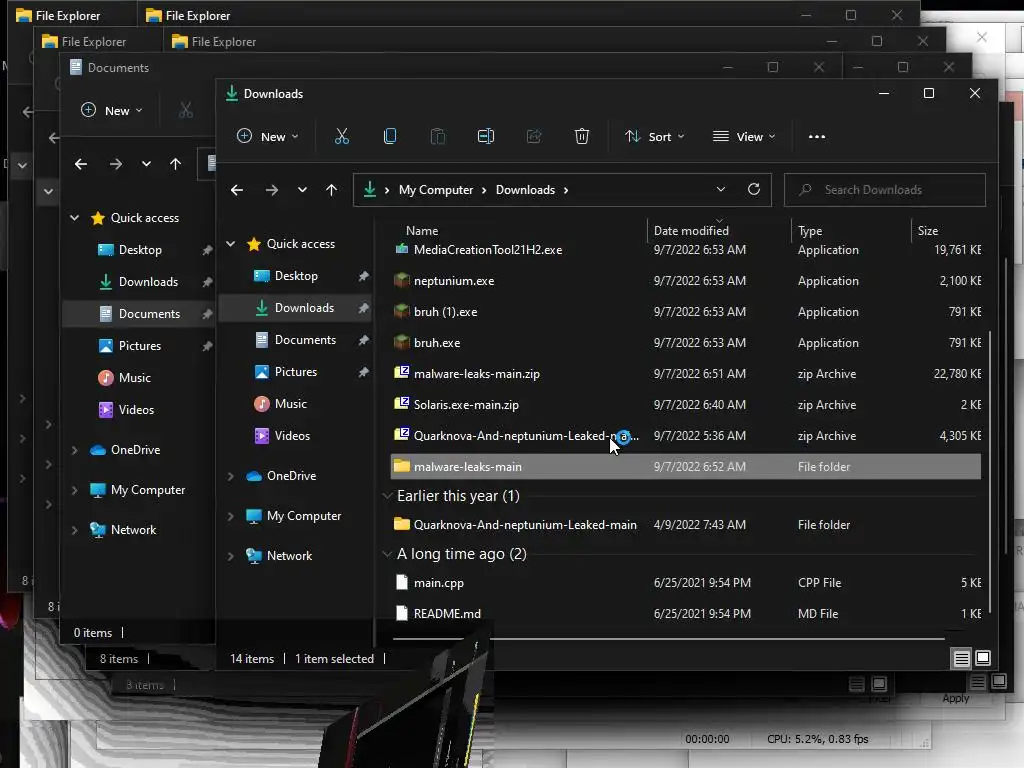Expand Network in Downloads sidebar

[231, 556]
